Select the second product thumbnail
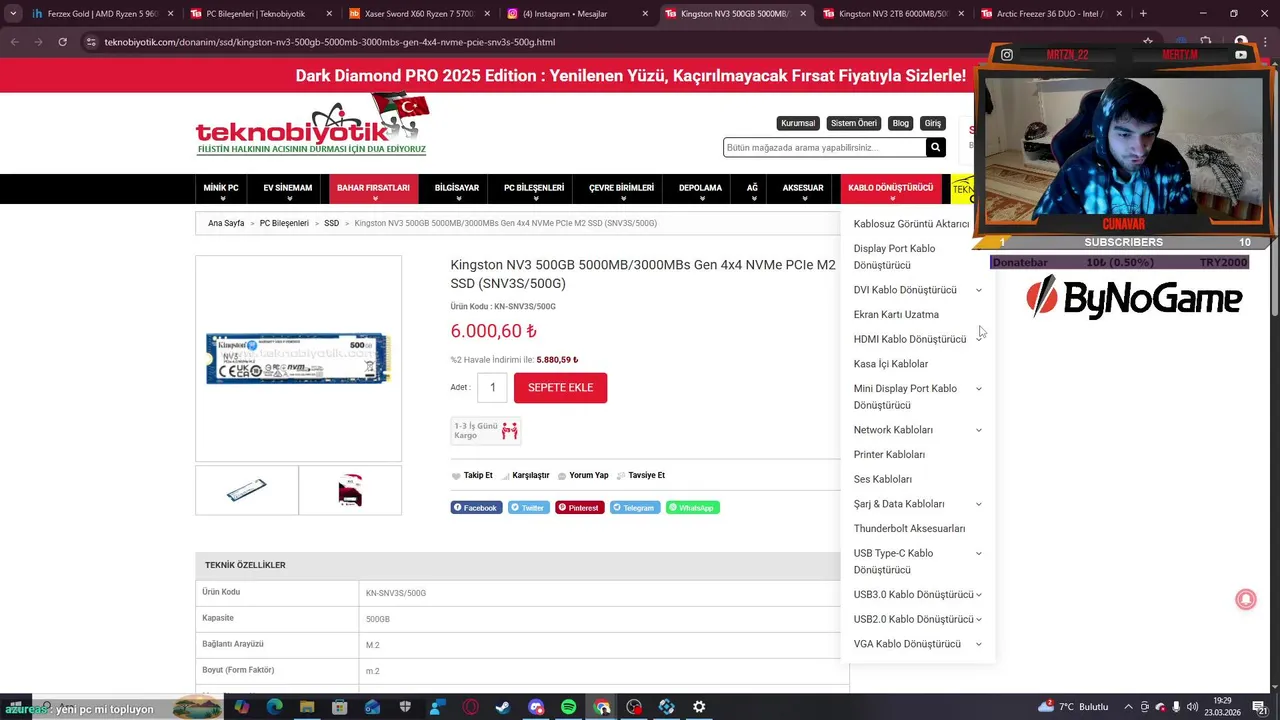This screenshot has width=1280, height=720. point(350,490)
